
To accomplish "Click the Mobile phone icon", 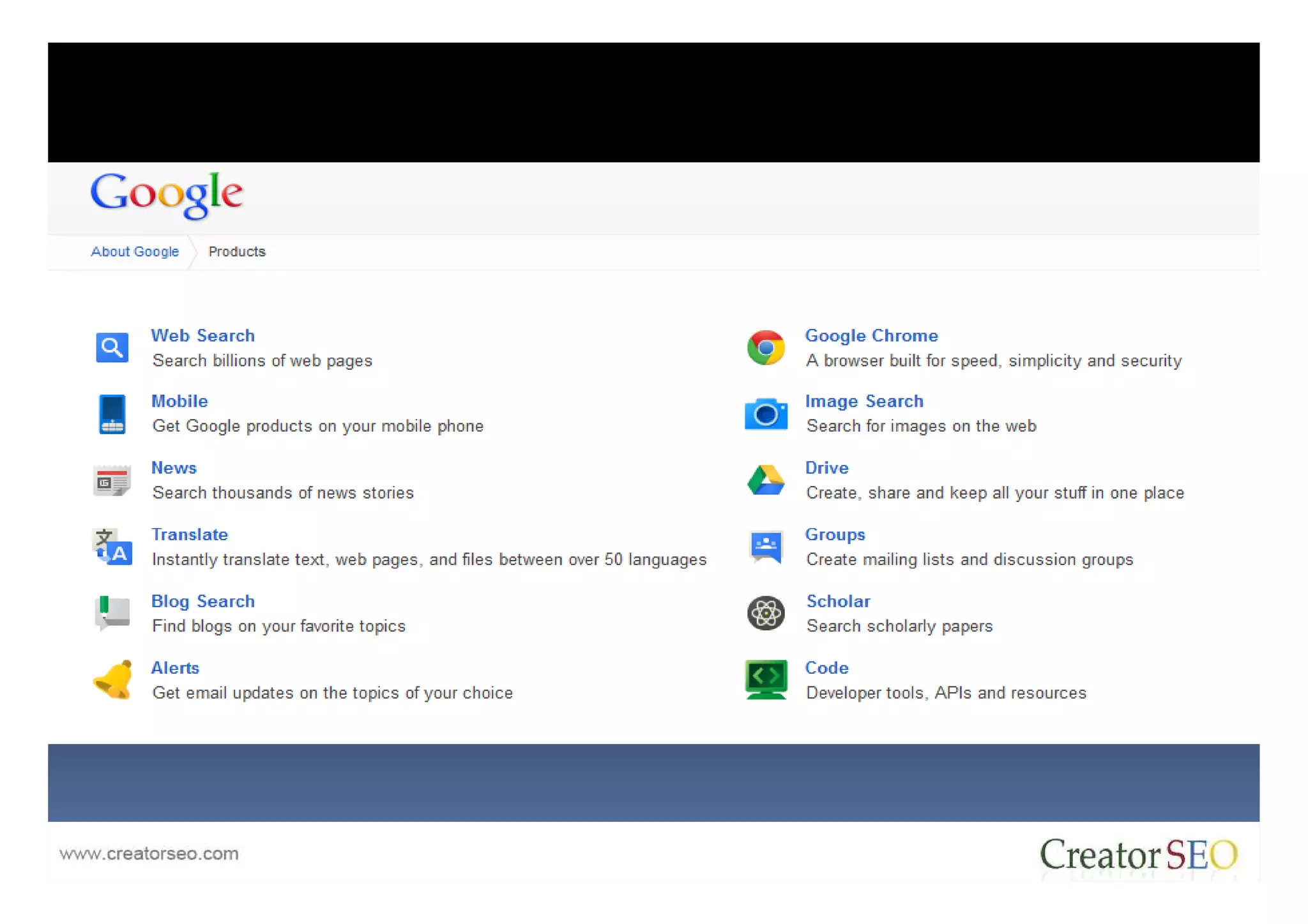I will click(x=112, y=414).
